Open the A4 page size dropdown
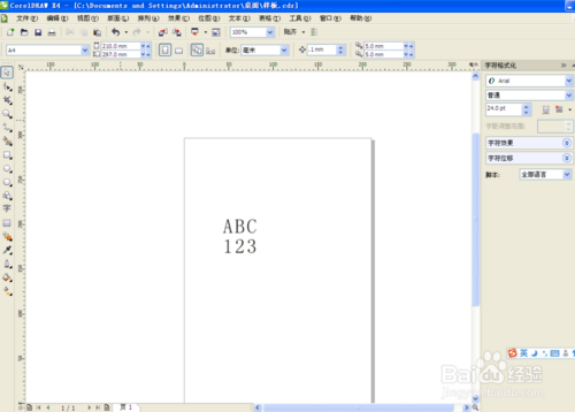 pos(85,50)
